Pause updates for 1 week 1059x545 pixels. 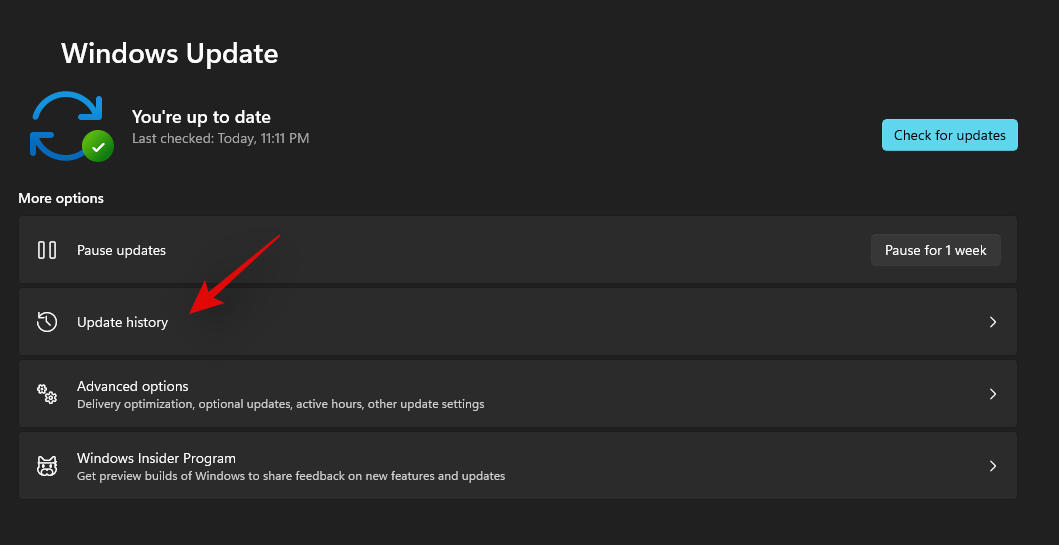pos(935,250)
